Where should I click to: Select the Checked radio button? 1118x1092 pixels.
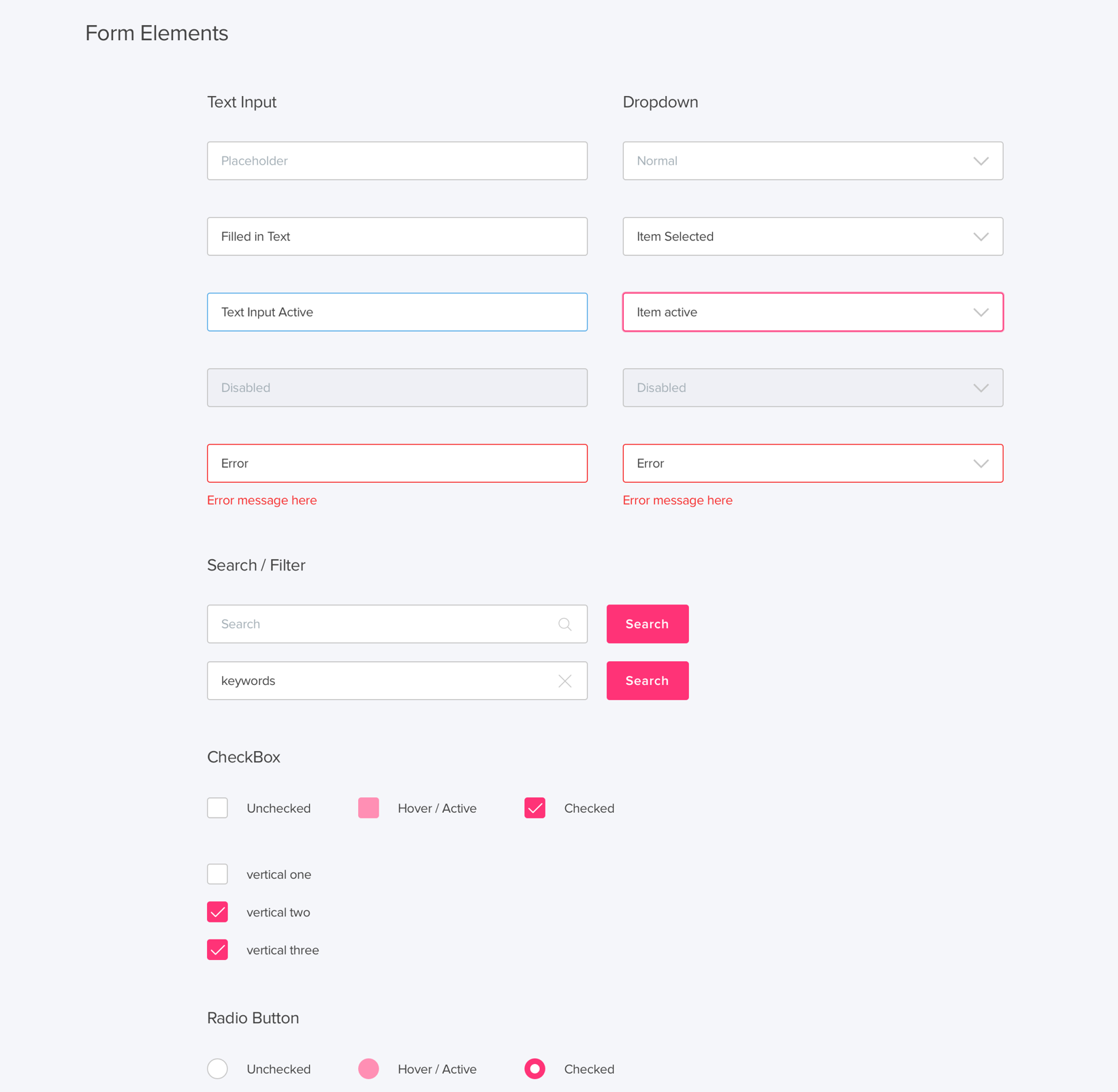click(534, 1069)
